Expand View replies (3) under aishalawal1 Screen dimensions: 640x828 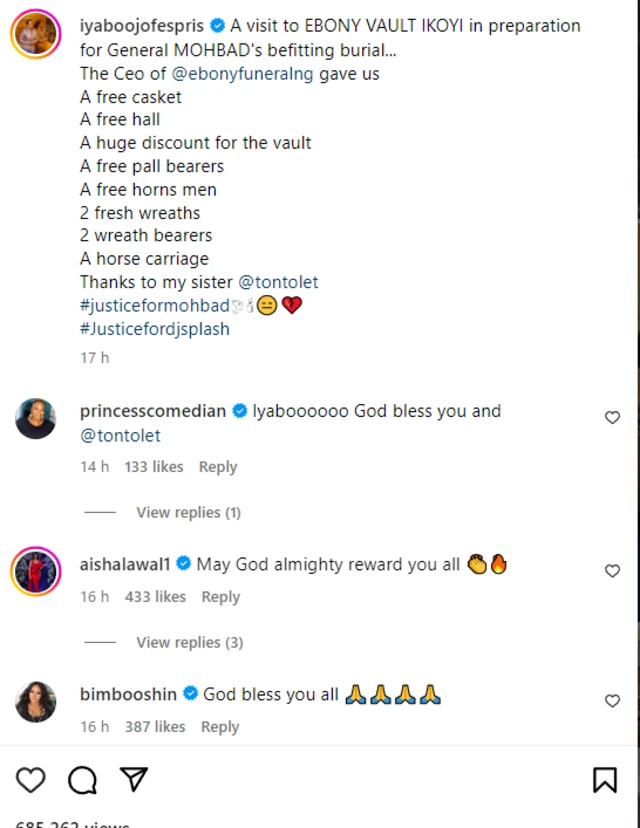189,643
